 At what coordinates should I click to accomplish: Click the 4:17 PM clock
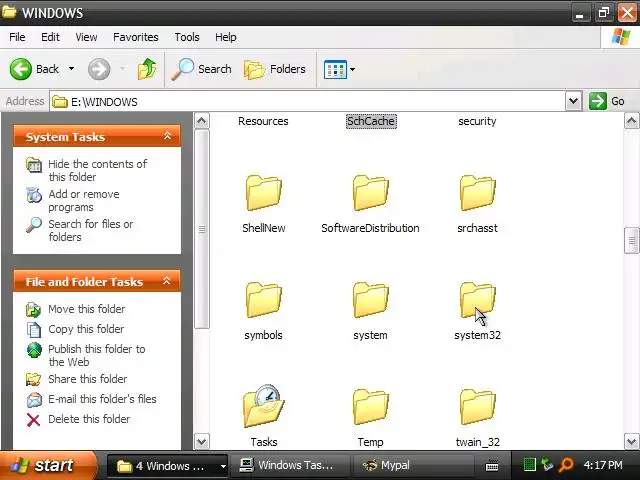(x=603, y=465)
